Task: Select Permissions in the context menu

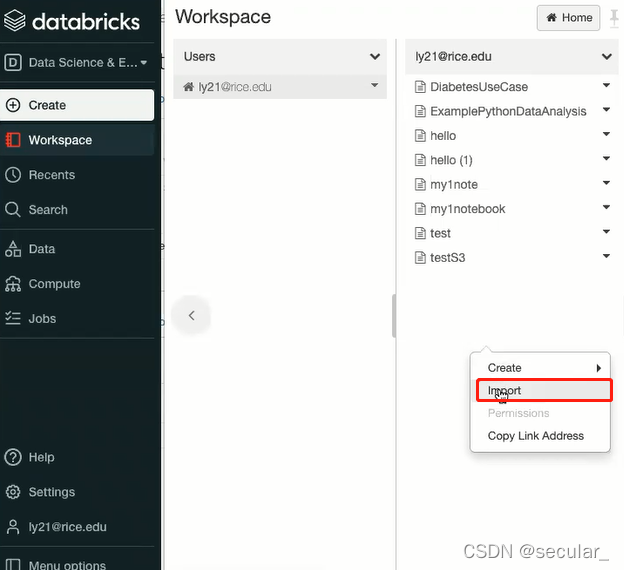Action: [519, 413]
